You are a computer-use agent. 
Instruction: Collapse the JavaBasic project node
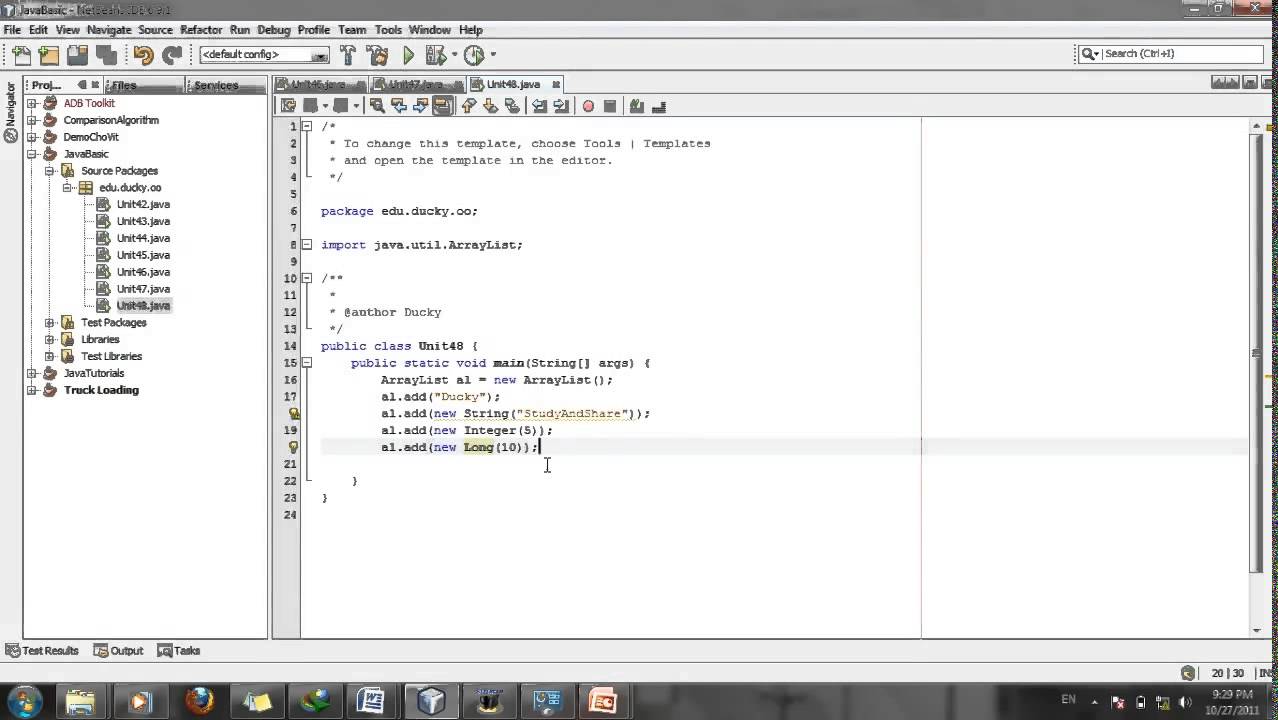pos(32,154)
